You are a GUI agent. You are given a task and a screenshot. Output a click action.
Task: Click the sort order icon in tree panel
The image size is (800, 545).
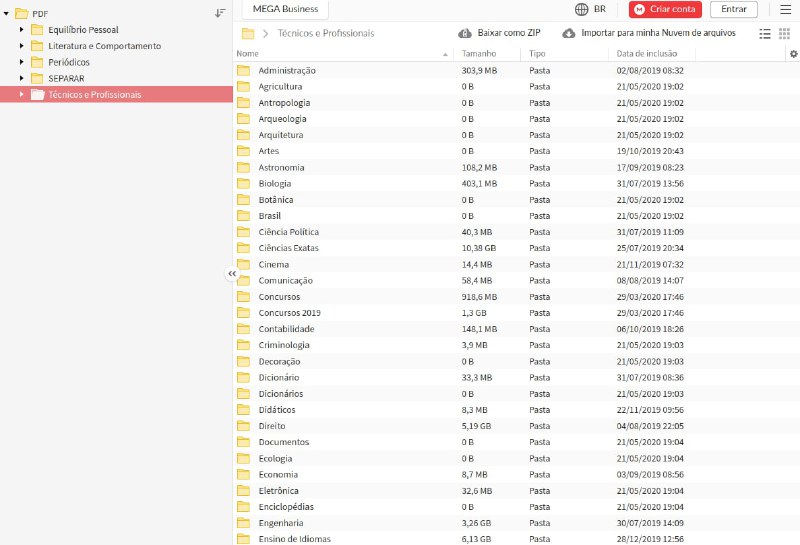pyautogui.click(x=220, y=13)
